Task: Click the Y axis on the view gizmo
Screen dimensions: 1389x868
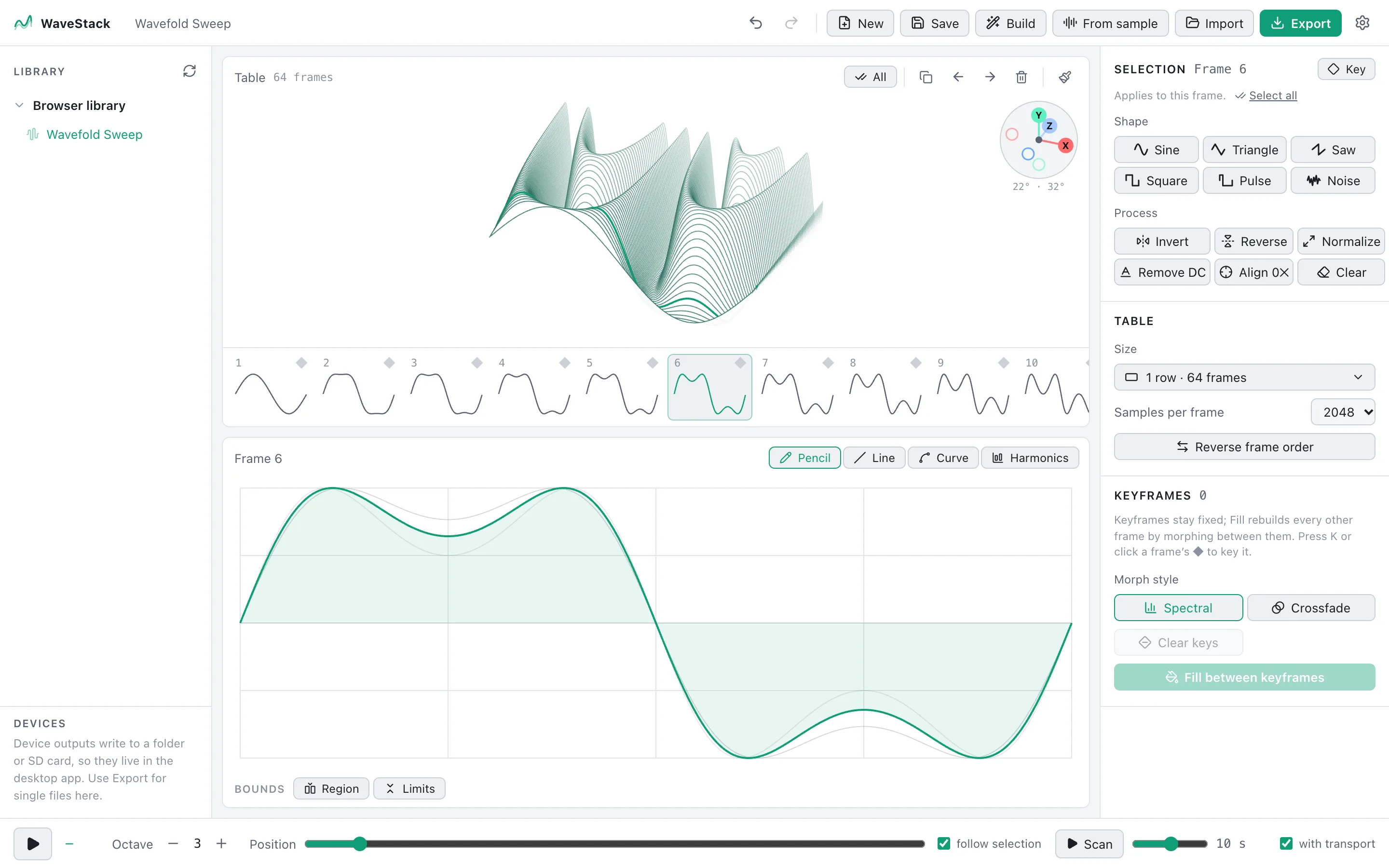Action: click(x=1038, y=115)
